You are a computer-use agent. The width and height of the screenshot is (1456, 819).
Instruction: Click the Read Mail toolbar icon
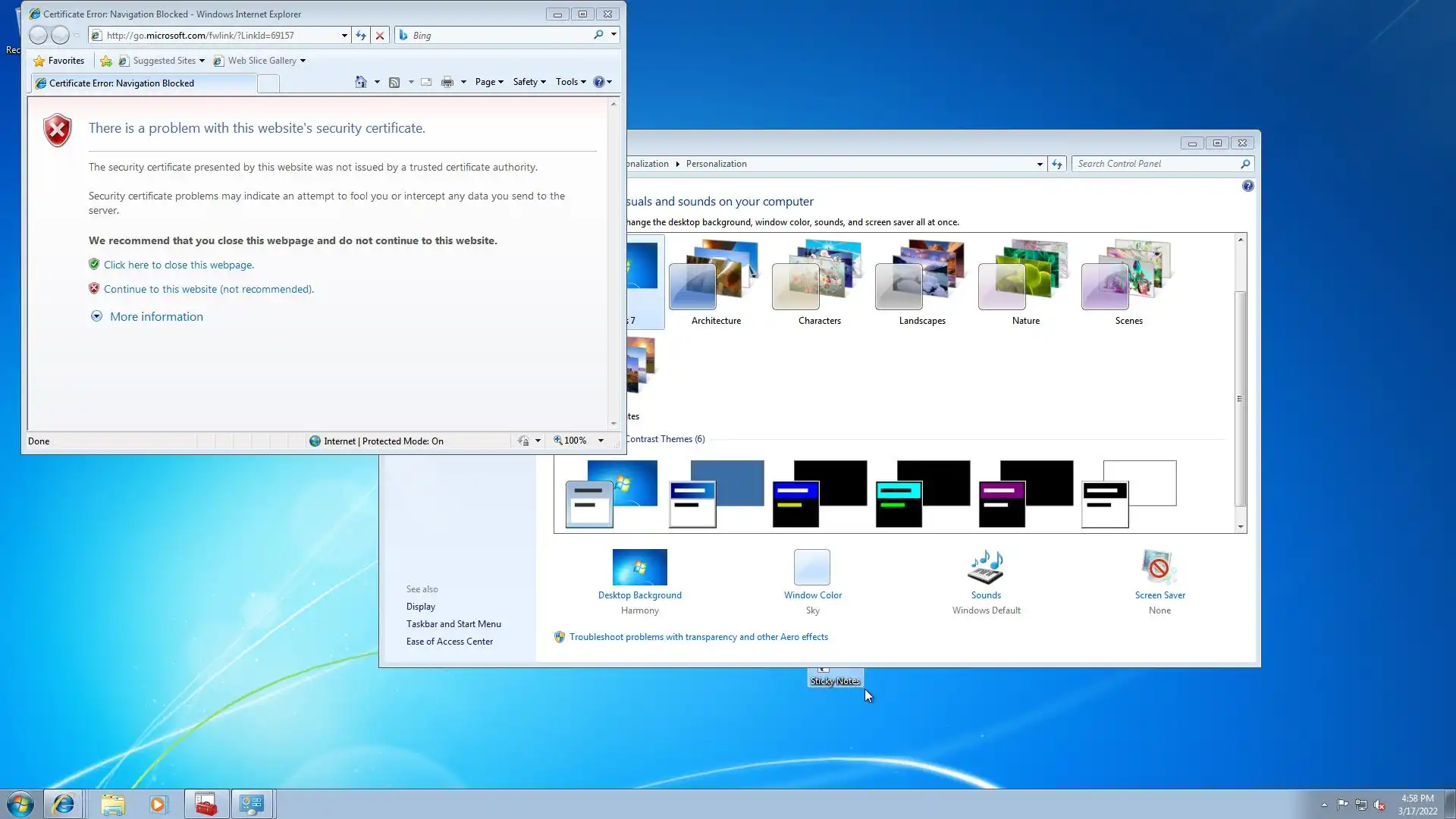pos(426,82)
